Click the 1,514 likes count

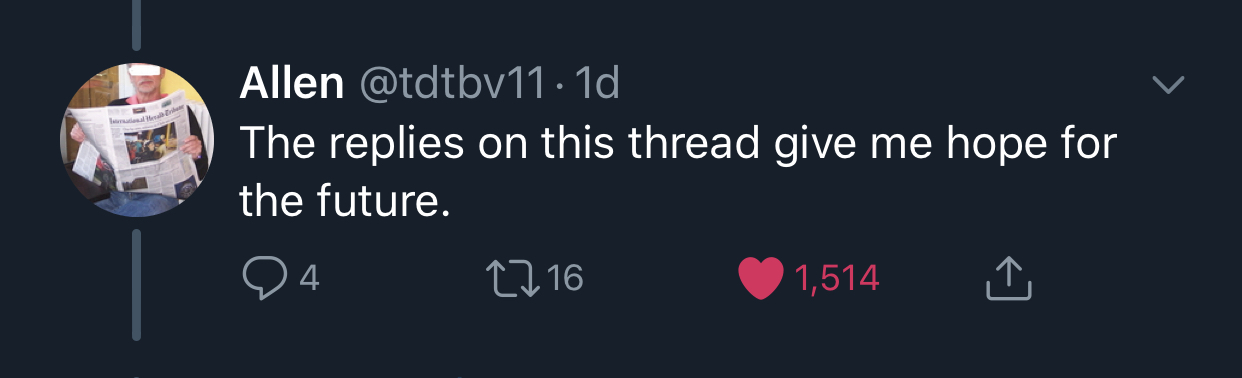pos(838,278)
